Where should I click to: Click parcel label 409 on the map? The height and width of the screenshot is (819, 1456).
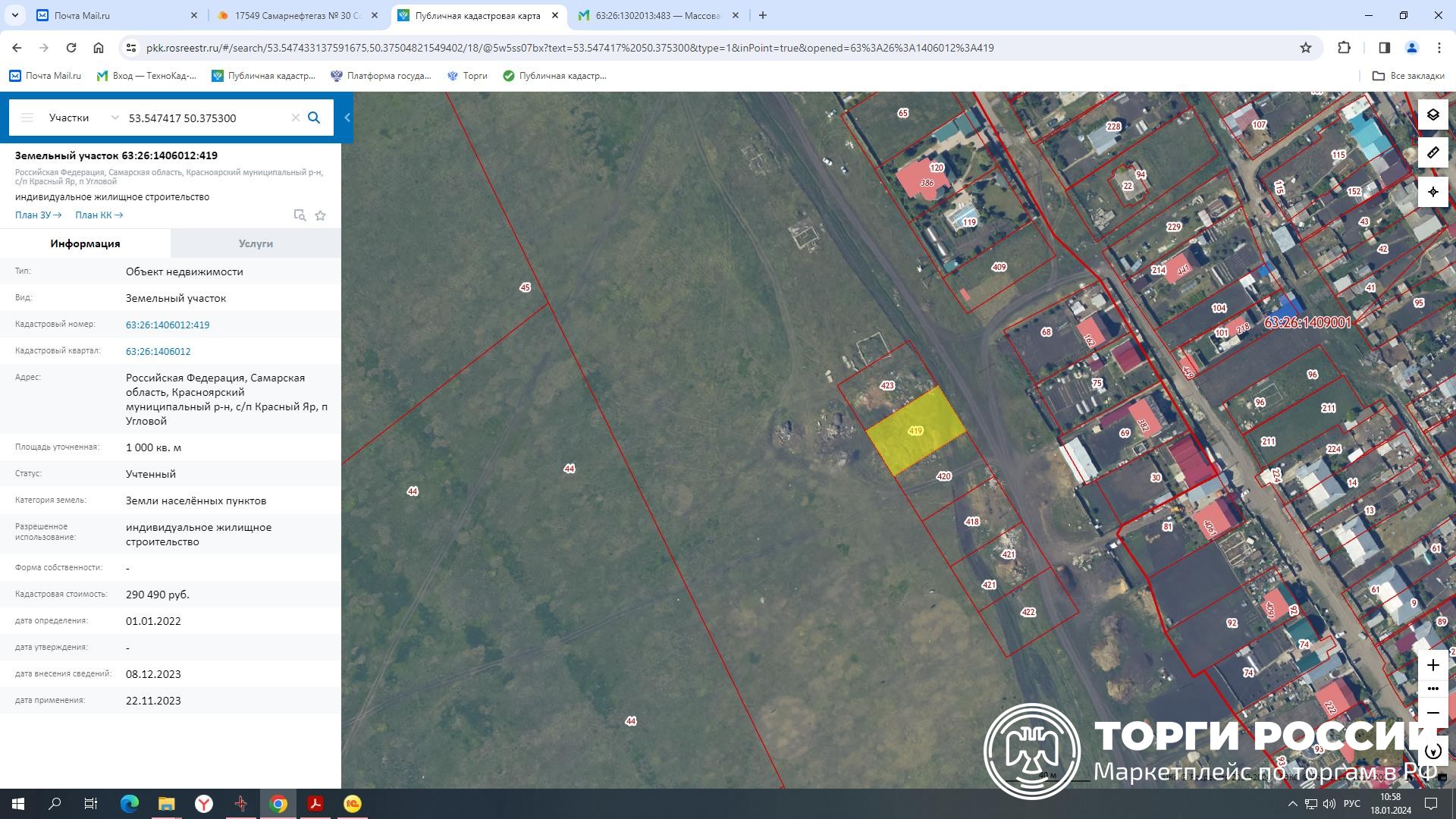tap(999, 267)
